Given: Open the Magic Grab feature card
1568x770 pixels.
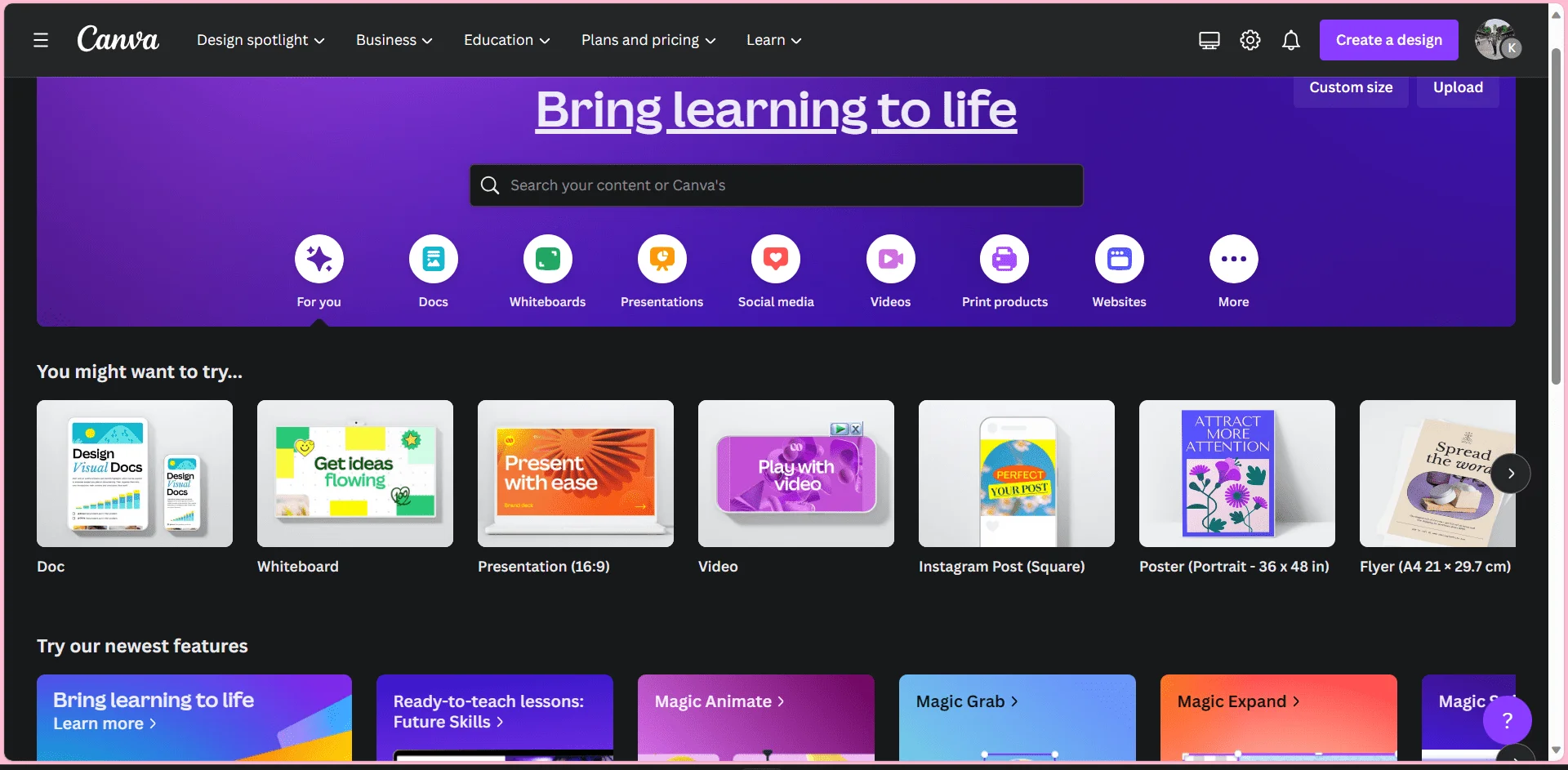Looking at the screenshot, I should tap(1018, 718).
